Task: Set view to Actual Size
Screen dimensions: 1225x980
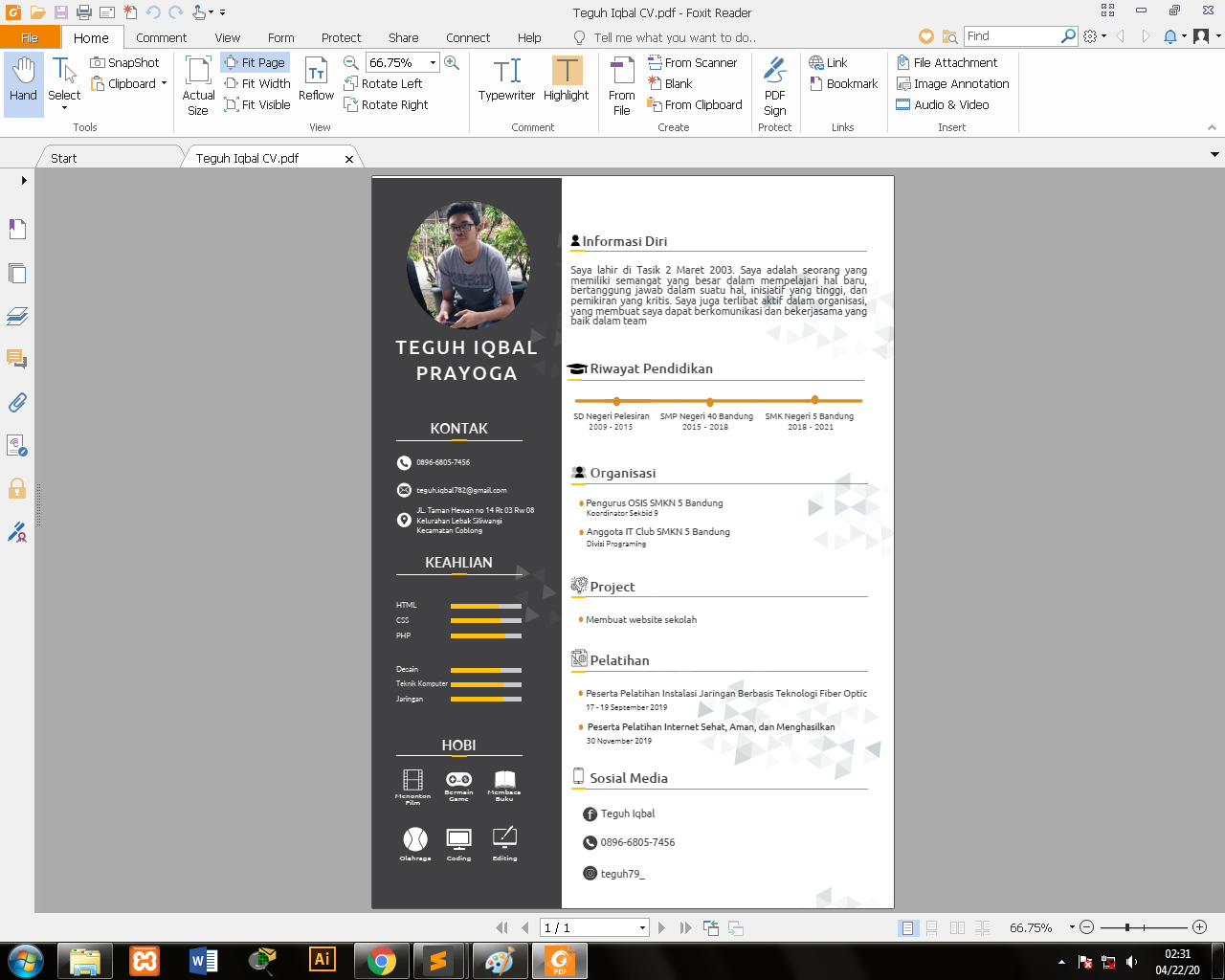Action: click(198, 85)
